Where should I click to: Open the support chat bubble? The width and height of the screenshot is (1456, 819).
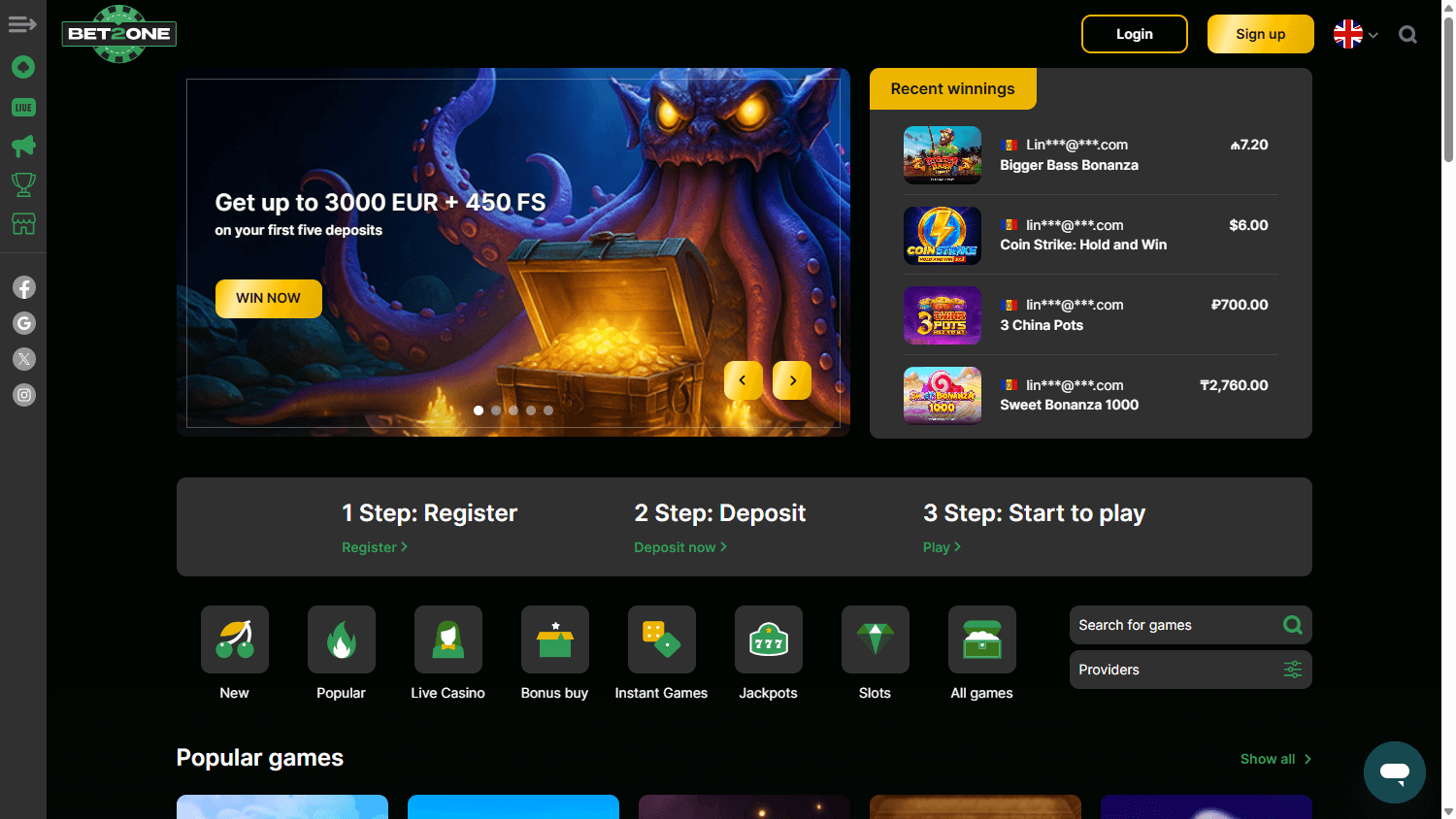[1395, 772]
